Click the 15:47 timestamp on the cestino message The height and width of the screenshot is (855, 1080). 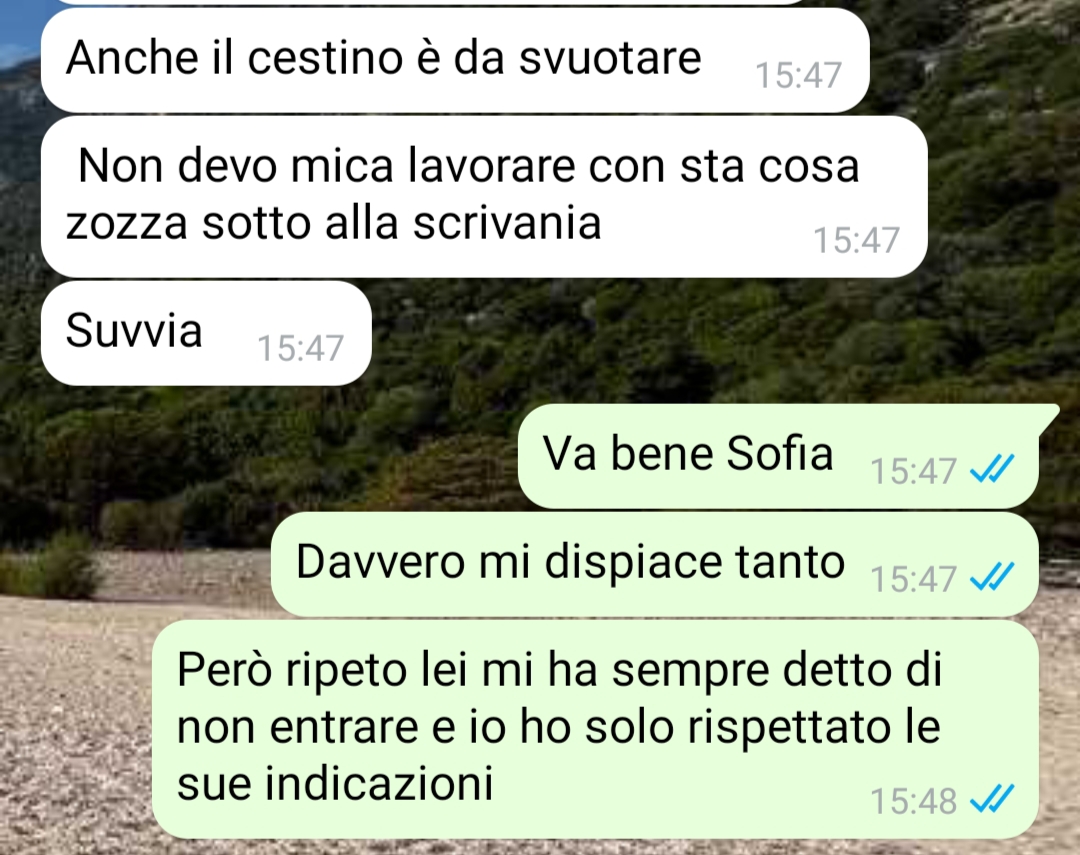point(798,75)
